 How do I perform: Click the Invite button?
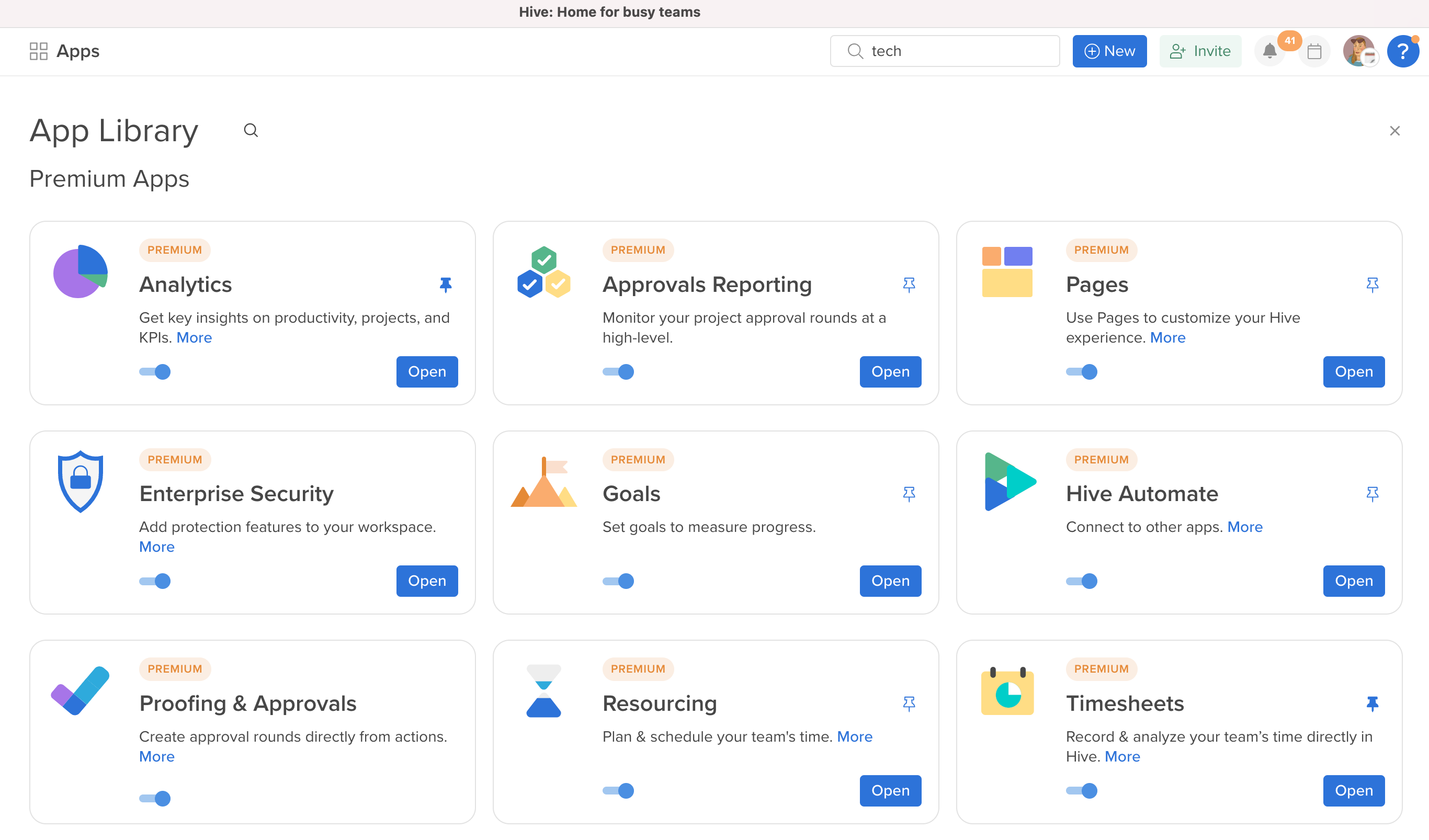pyautogui.click(x=1200, y=52)
